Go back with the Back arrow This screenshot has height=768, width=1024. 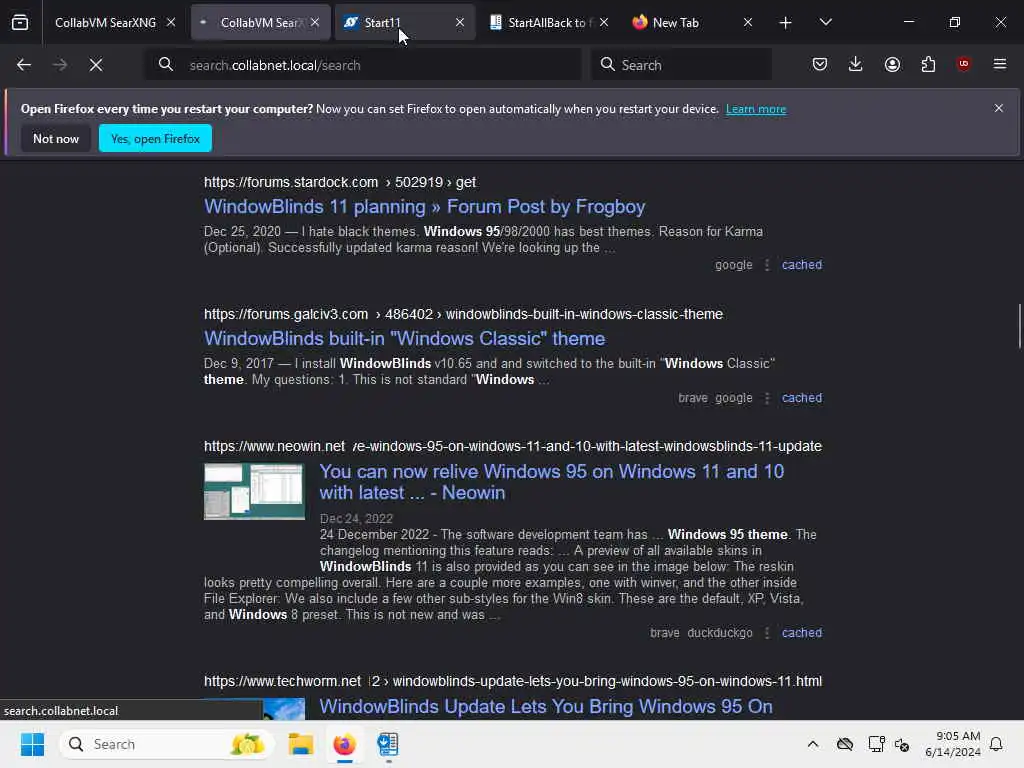click(x=24, y=65)
